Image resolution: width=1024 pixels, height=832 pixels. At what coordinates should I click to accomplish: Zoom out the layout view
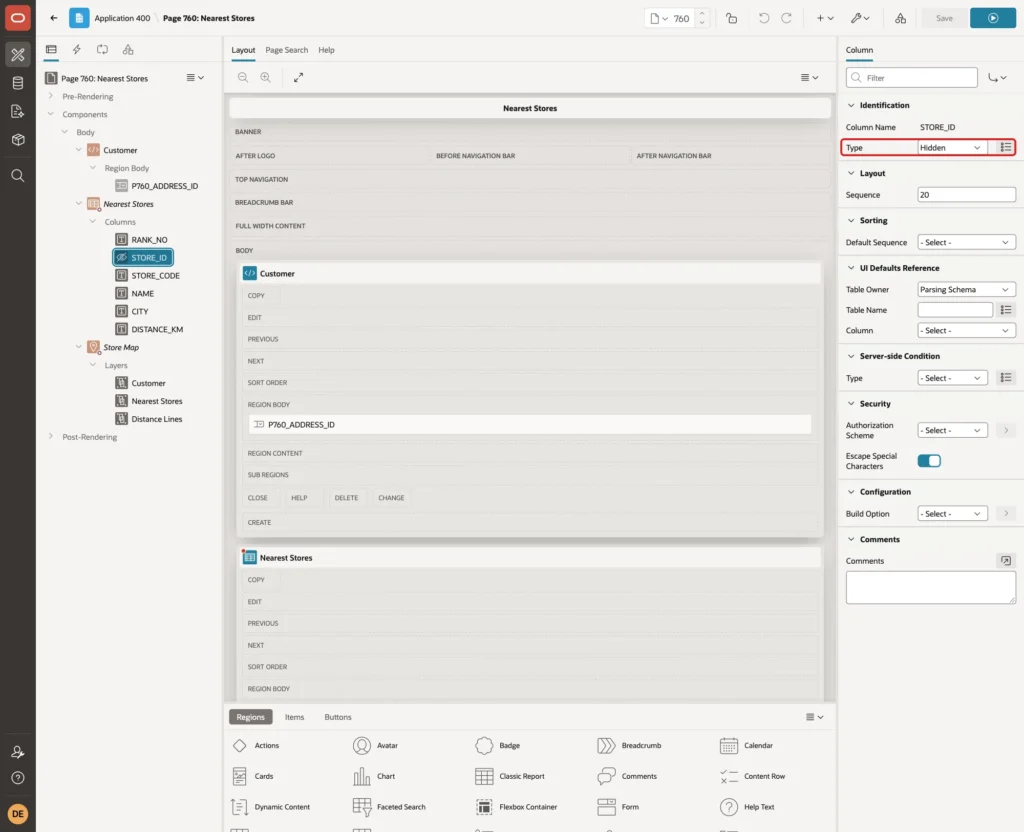[x=243, y=77]
